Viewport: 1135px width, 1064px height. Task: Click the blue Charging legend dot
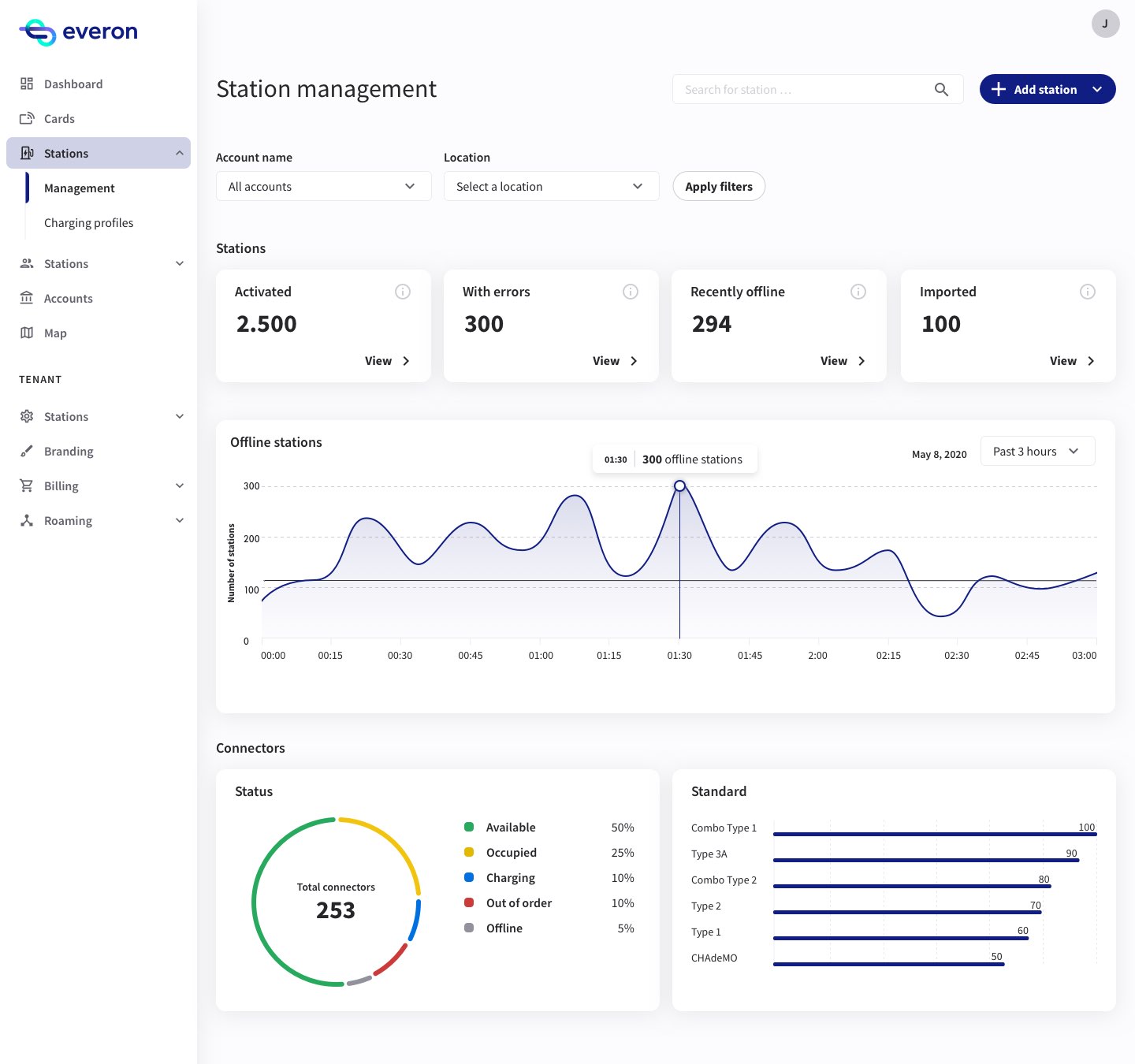click(x=469, y=877)
